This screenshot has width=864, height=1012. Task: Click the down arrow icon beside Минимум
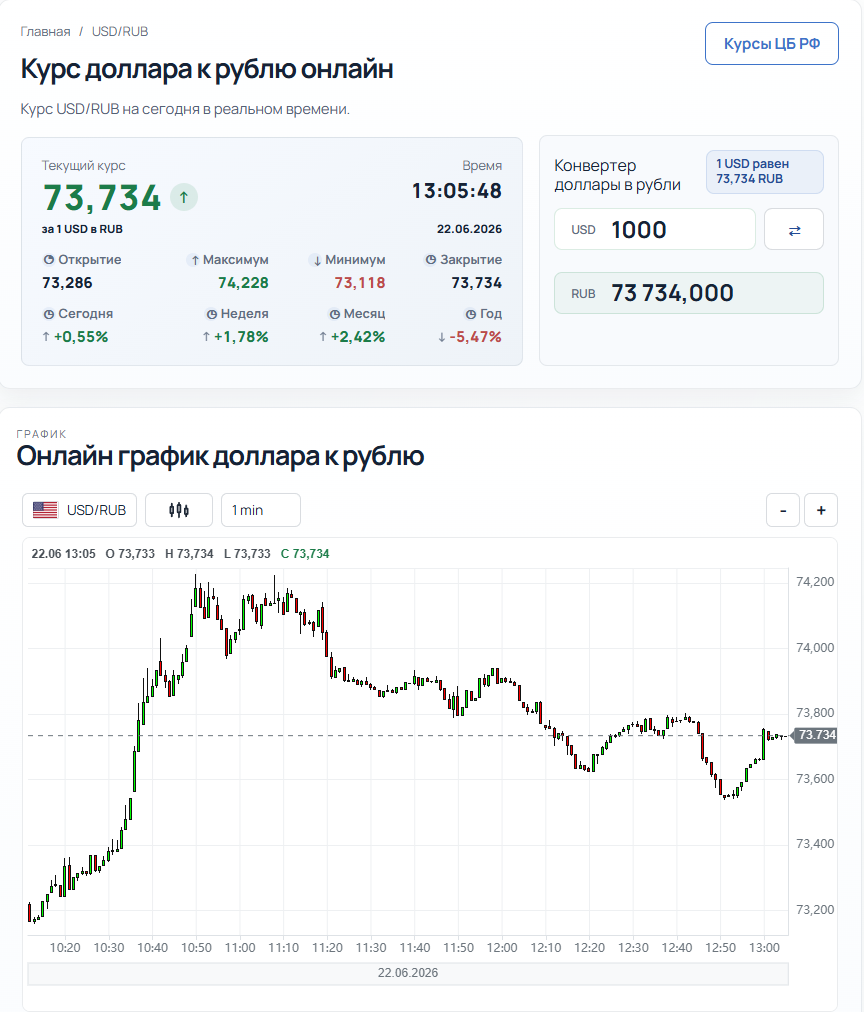[x=317, y=260]
